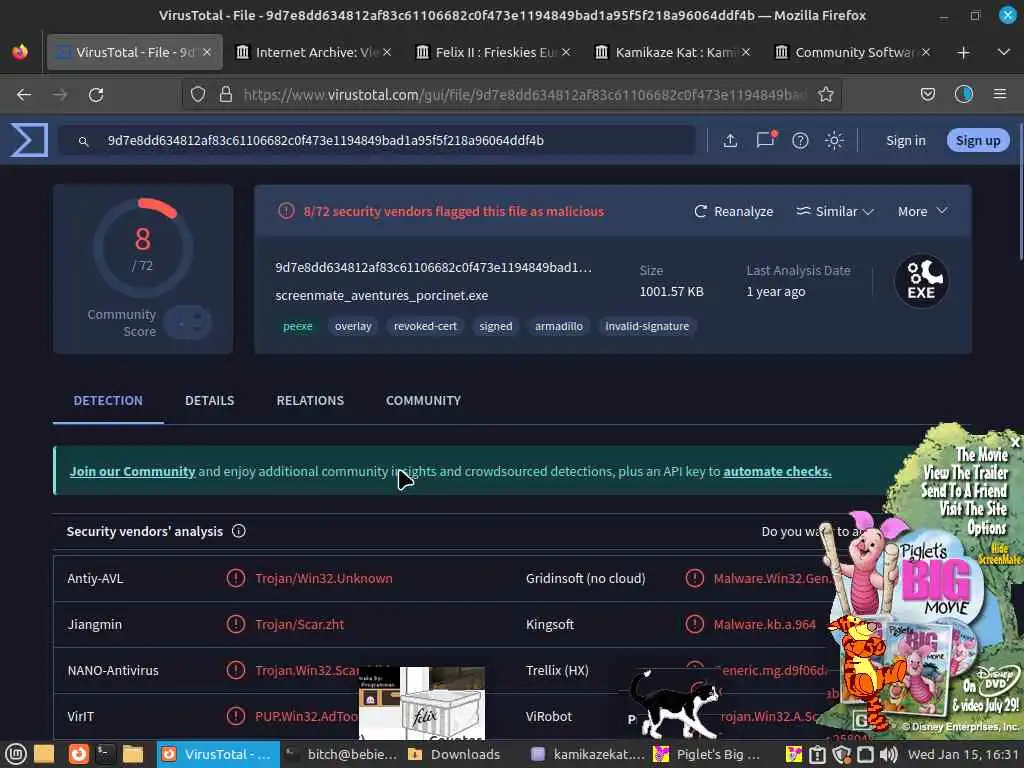Click Options in Piglet popup
The height and width of the screenshot is (768, 1024).
[987, 527]
